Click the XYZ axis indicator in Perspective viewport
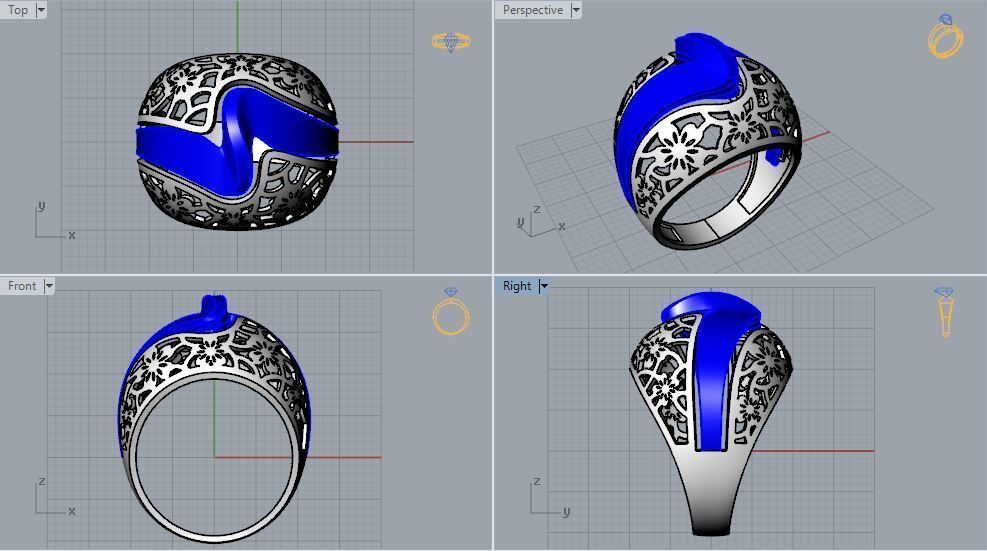The width and height of the screenshot is (987, 551). tap(540, 222)
